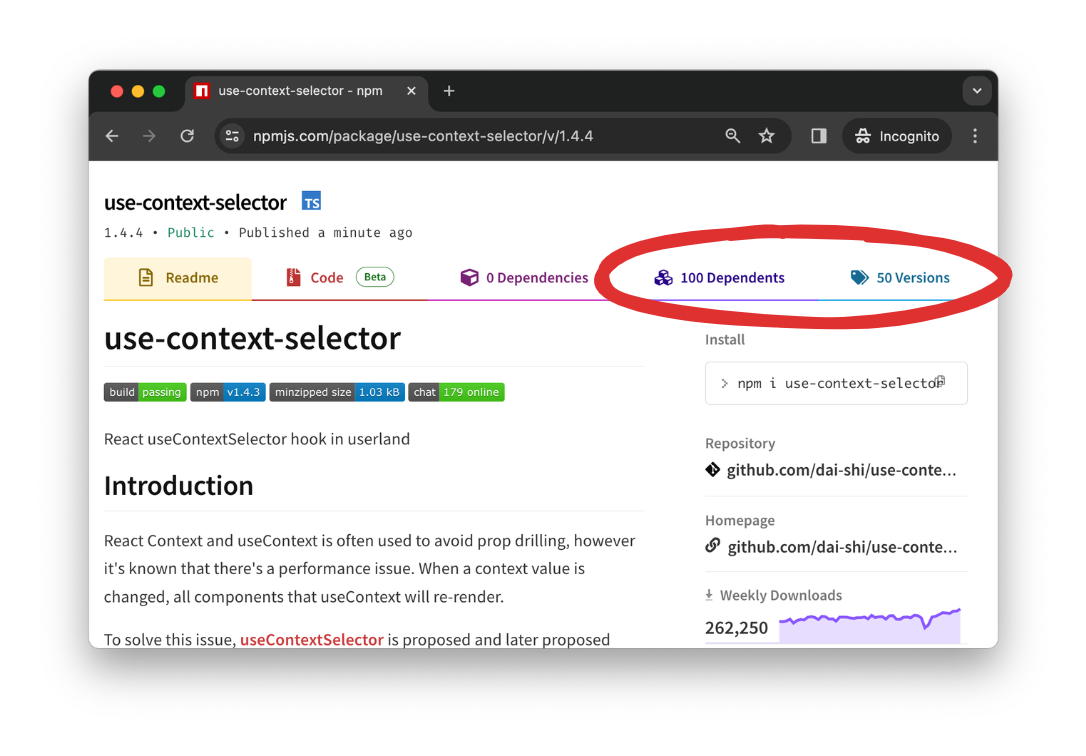1086x756 pixels.
Task: Switch to the Readme tab
Action: coord(177,278)
